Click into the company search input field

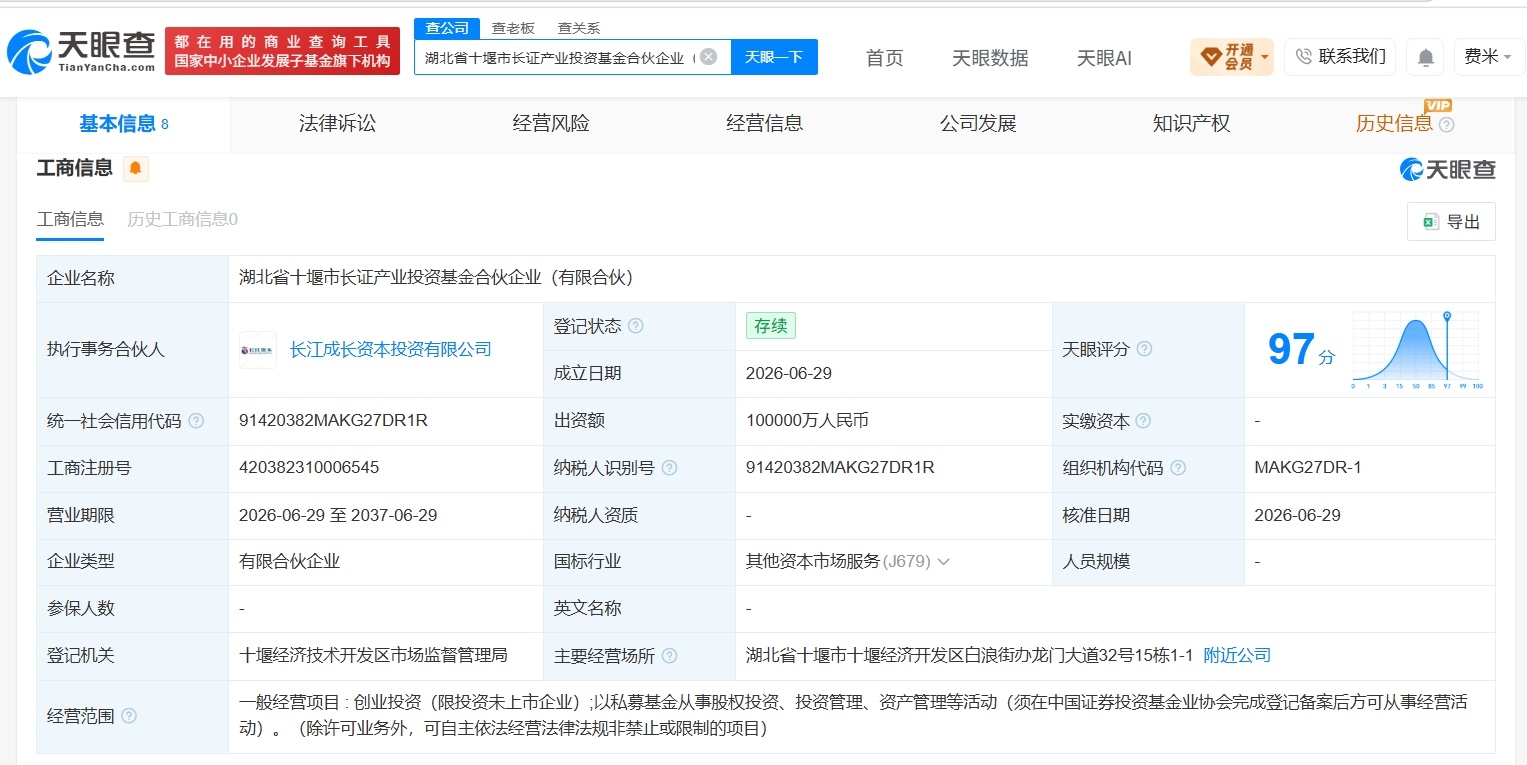pos(558,57)
